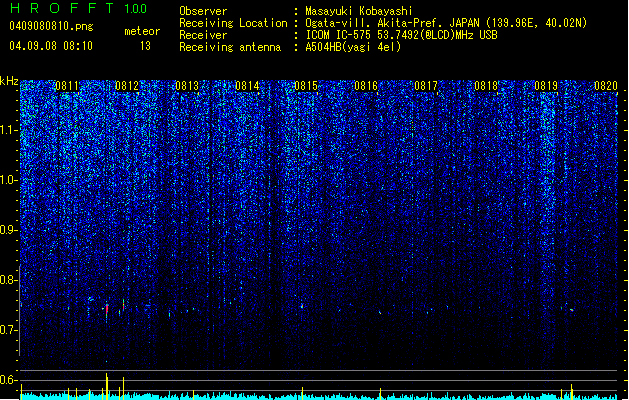Click the kHz axis unit label
Image resolution: width=629 pixels, height=400 pixels.
(9, 81)
